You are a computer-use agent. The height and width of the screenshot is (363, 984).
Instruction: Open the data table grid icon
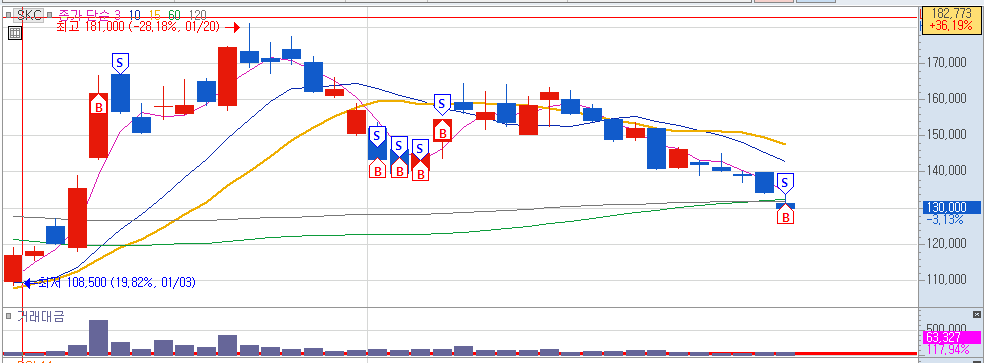pyautogui.click(x=15, y=33)
